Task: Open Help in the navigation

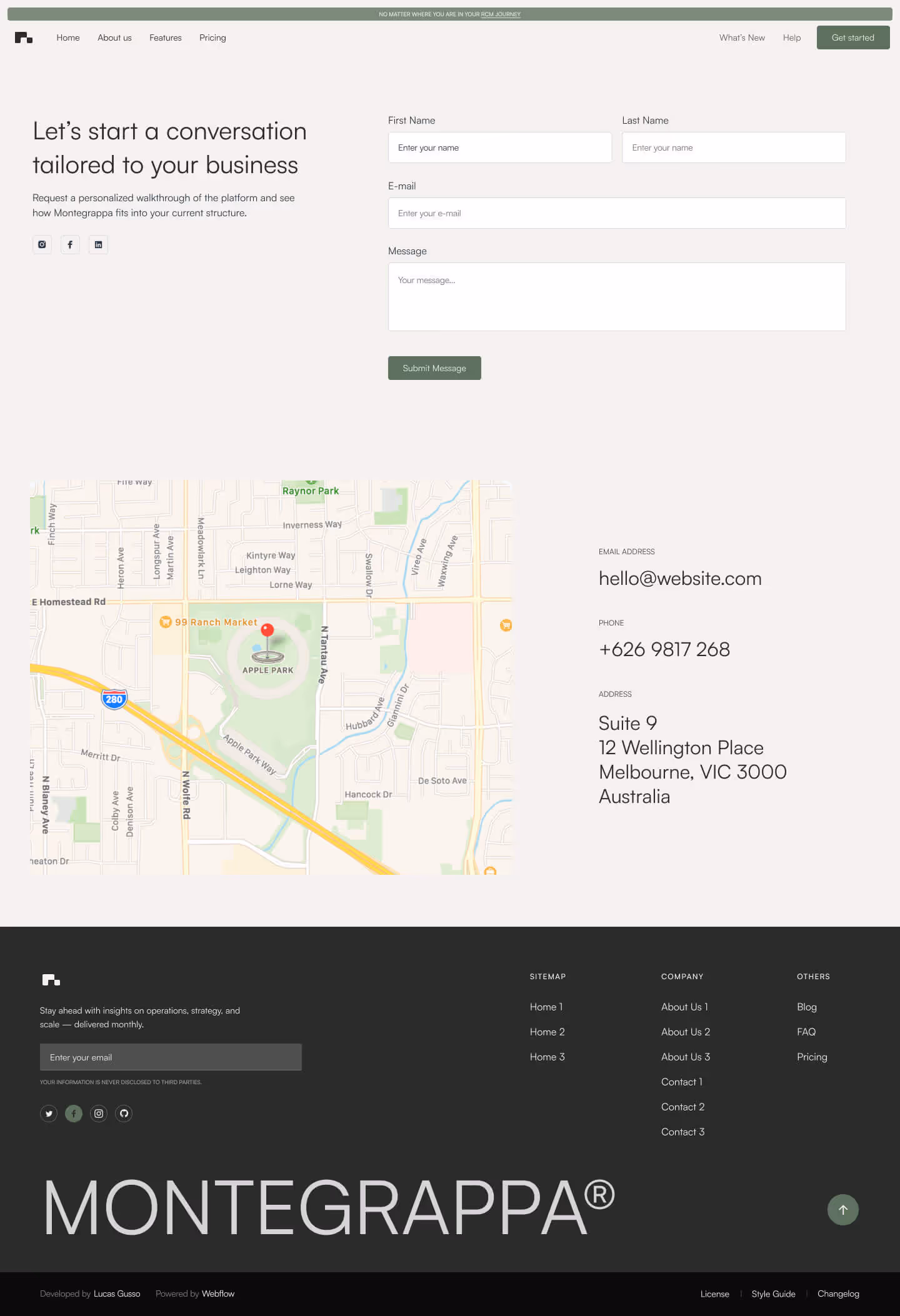Action: (x=792, y=37)
